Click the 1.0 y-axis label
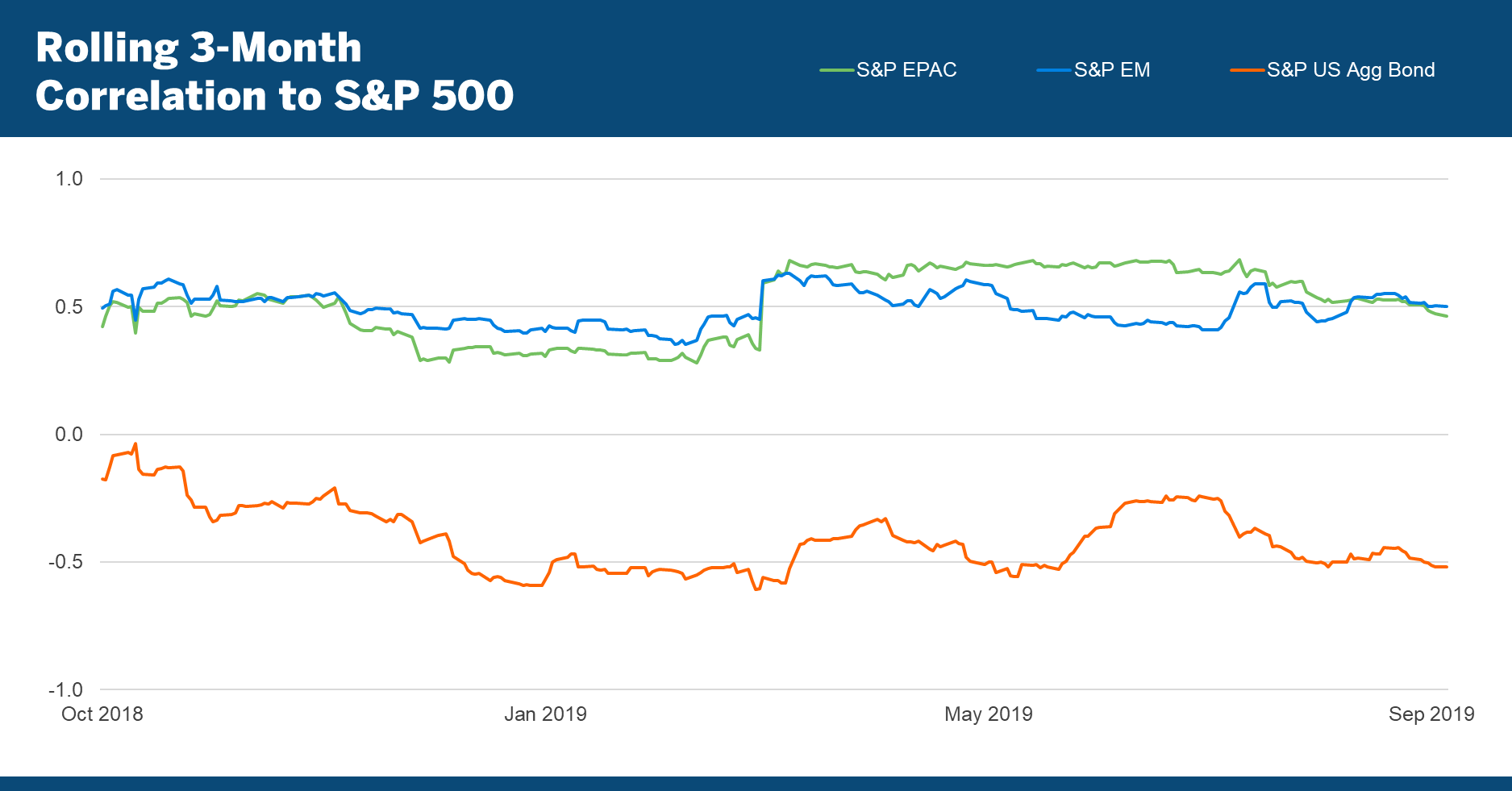The width and height of the screenshot is (1512, 791). pyautogui.click(x=69, y=179)
